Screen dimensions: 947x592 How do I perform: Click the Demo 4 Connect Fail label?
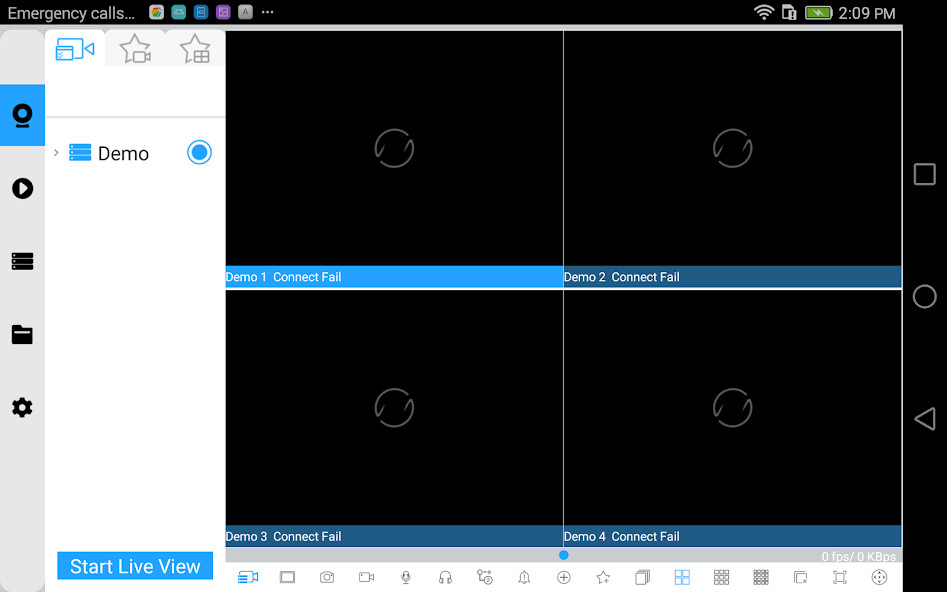pos(621,536)
